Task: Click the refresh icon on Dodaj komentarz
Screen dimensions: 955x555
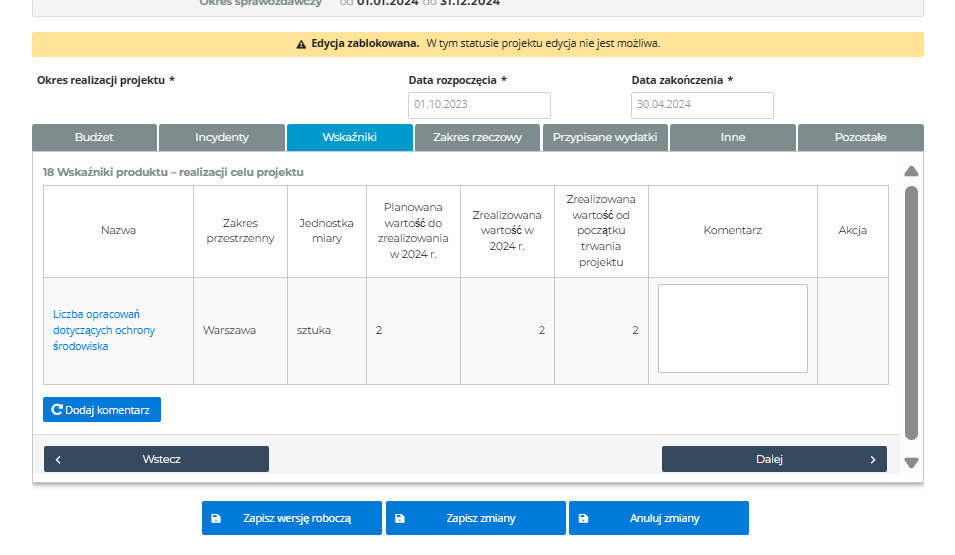Action: (57, 410)
